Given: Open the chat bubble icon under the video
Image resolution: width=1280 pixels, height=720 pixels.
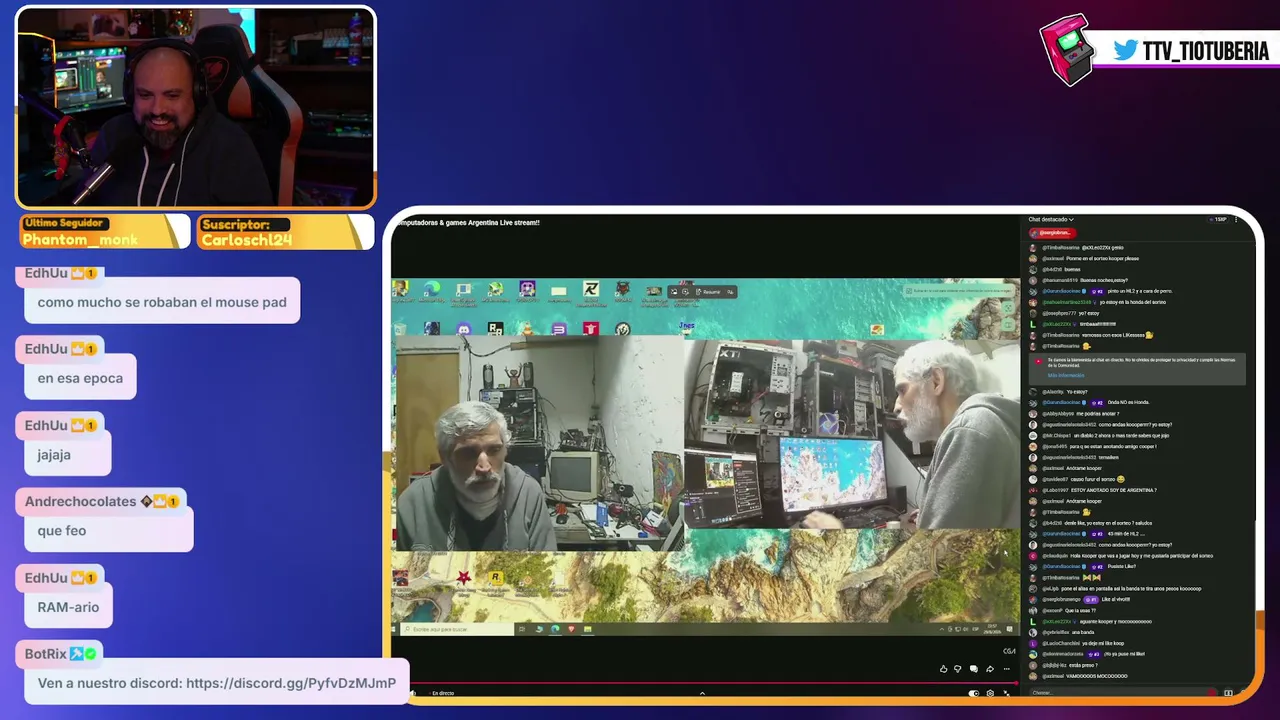Looking at the screenshot, I should coord(974,669).
